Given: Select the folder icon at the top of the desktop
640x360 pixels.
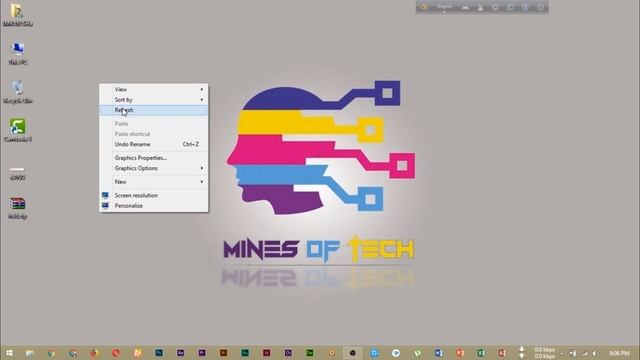Looking at the screenshot, I should point(18,16).
